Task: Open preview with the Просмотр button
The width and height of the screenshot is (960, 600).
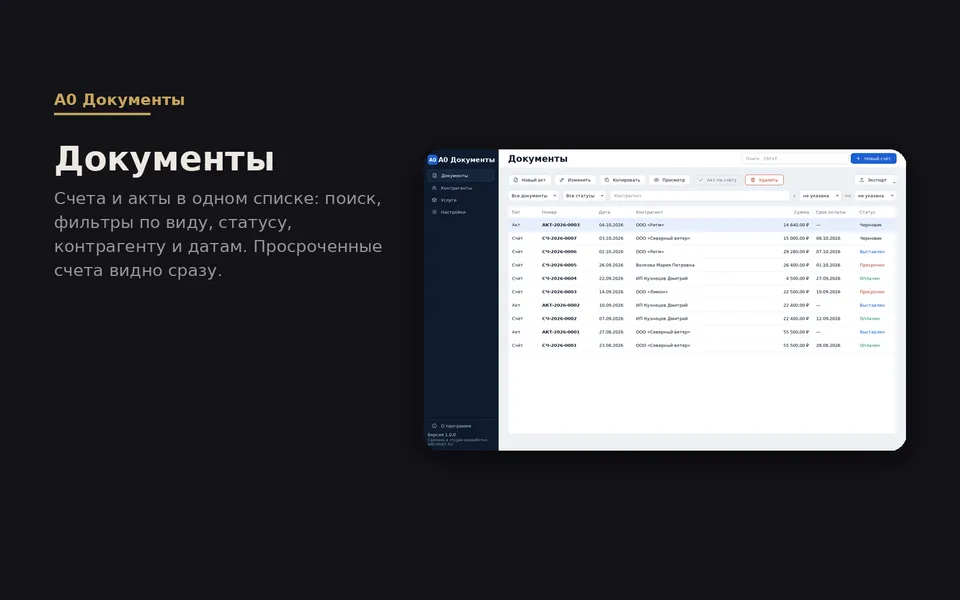Action: click(669, 180)
